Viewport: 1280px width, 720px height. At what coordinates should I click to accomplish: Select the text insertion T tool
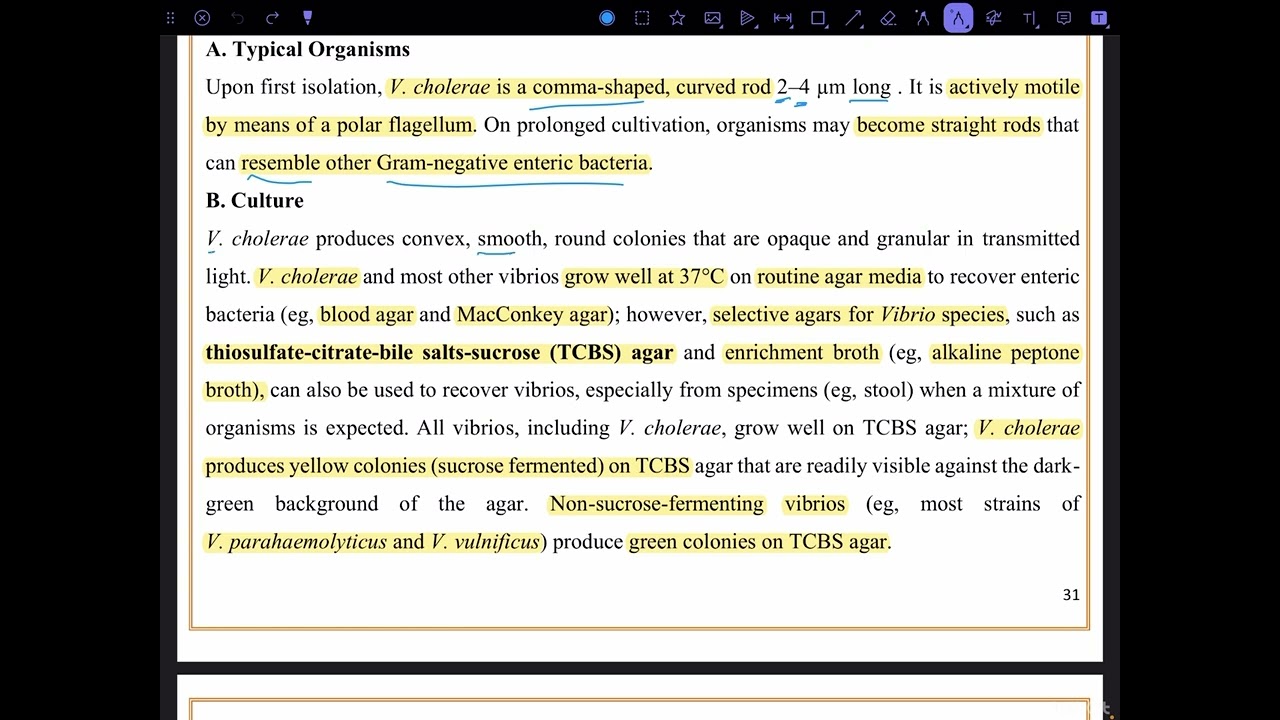1029,18
